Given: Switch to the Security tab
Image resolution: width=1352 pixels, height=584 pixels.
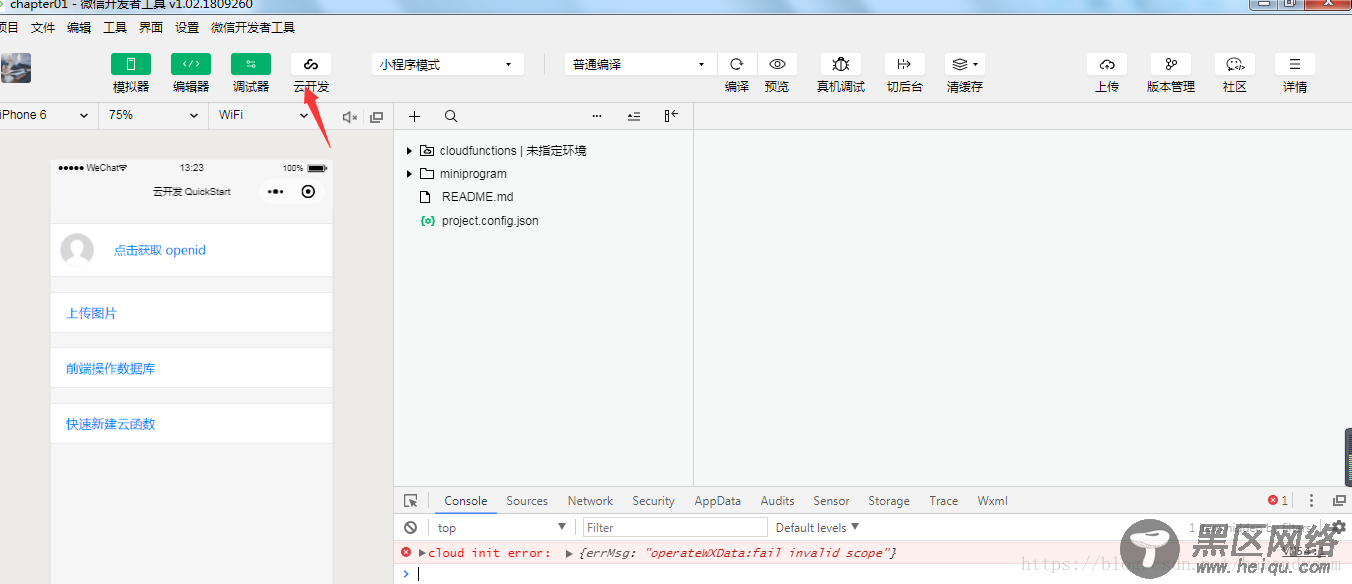Looking at the screenshot, I should pyautogui.click(x=654, y=501).
